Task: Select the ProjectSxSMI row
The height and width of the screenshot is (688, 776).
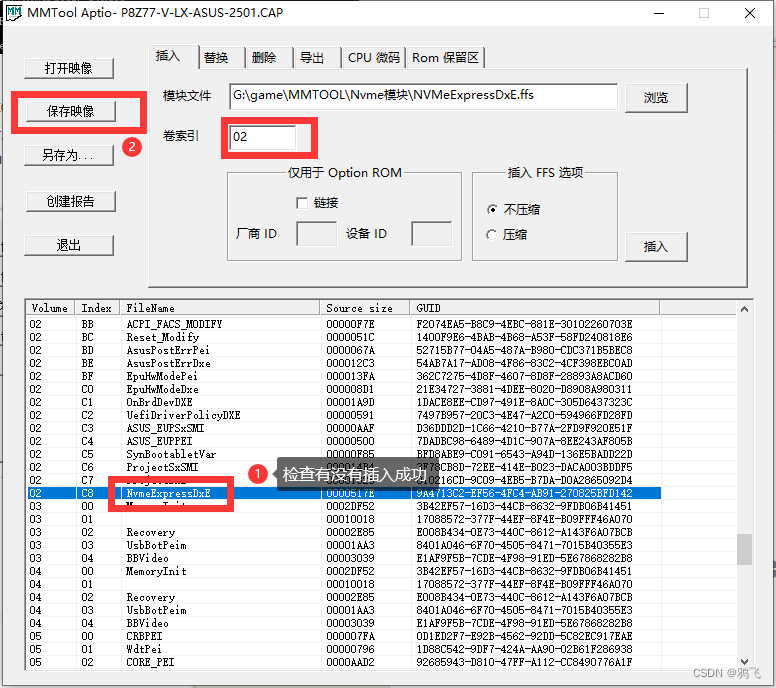Action: click(343, 467)
